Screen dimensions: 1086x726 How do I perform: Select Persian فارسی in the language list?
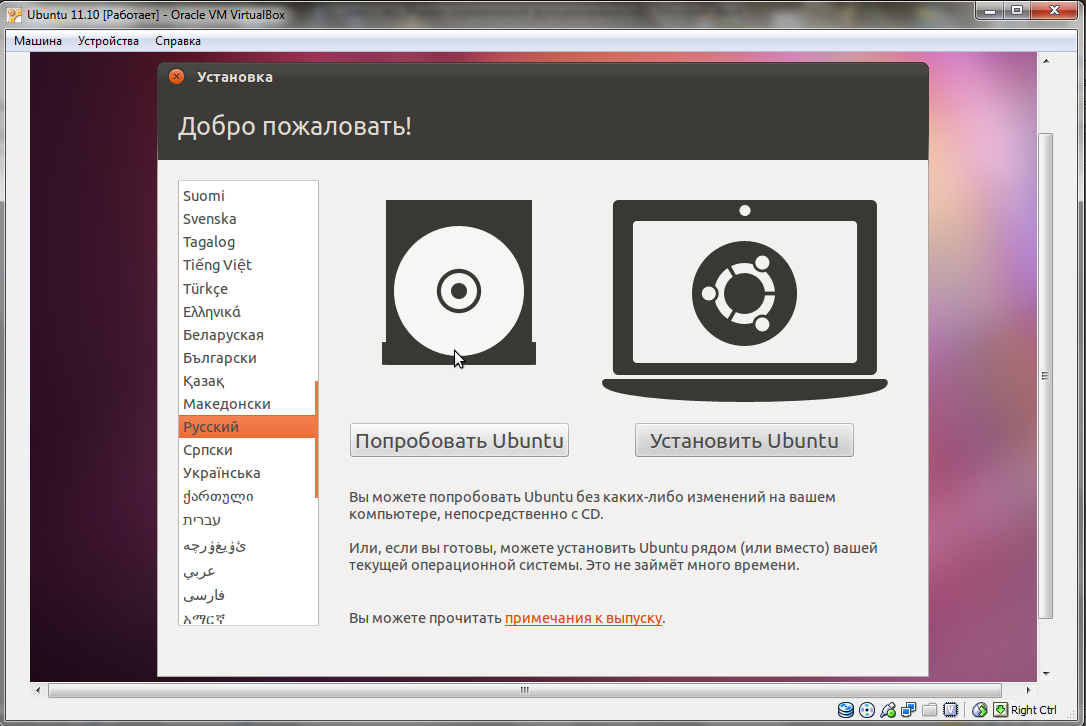(247, 596)
